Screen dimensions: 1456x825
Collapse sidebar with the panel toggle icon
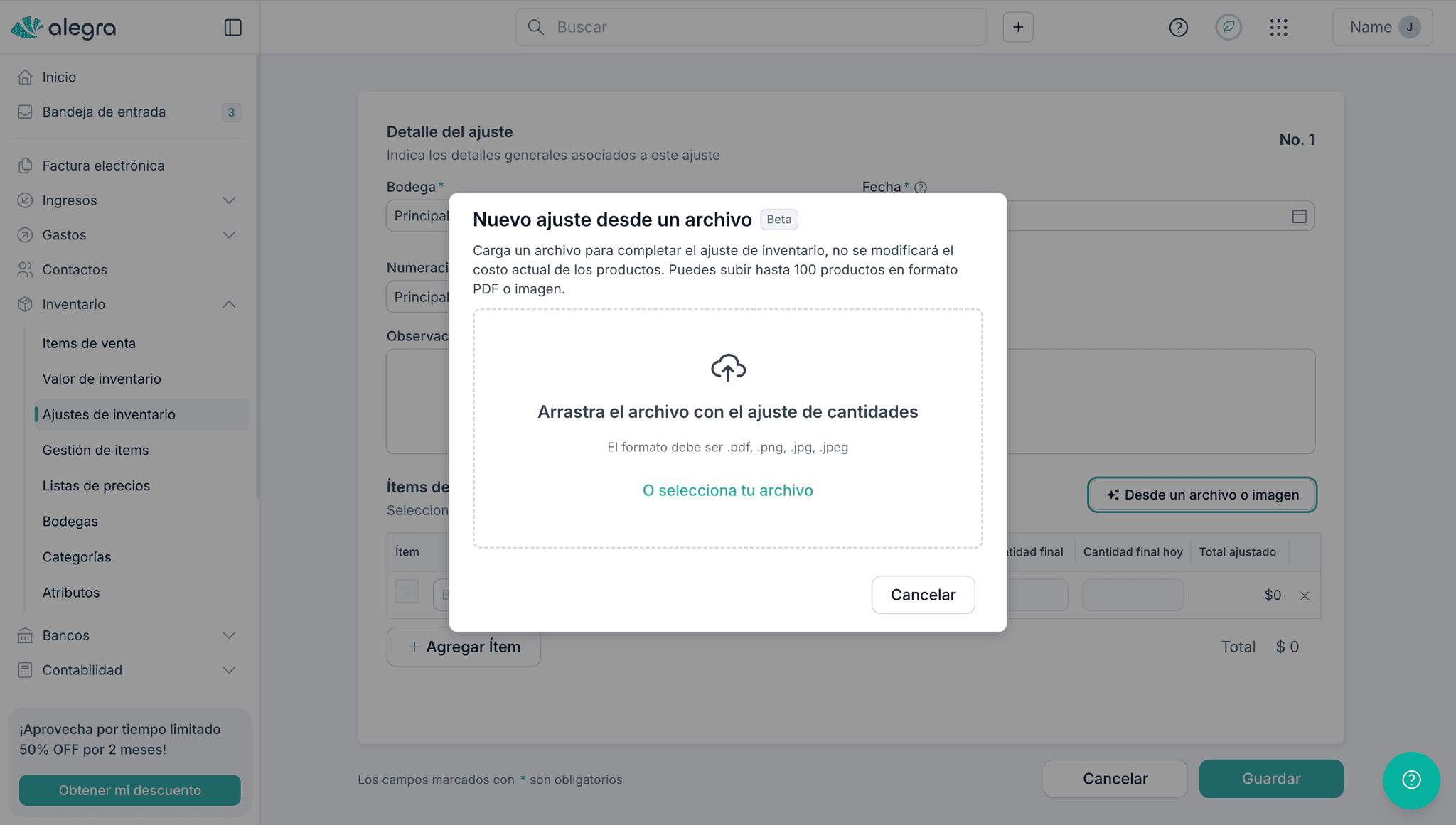232,27
